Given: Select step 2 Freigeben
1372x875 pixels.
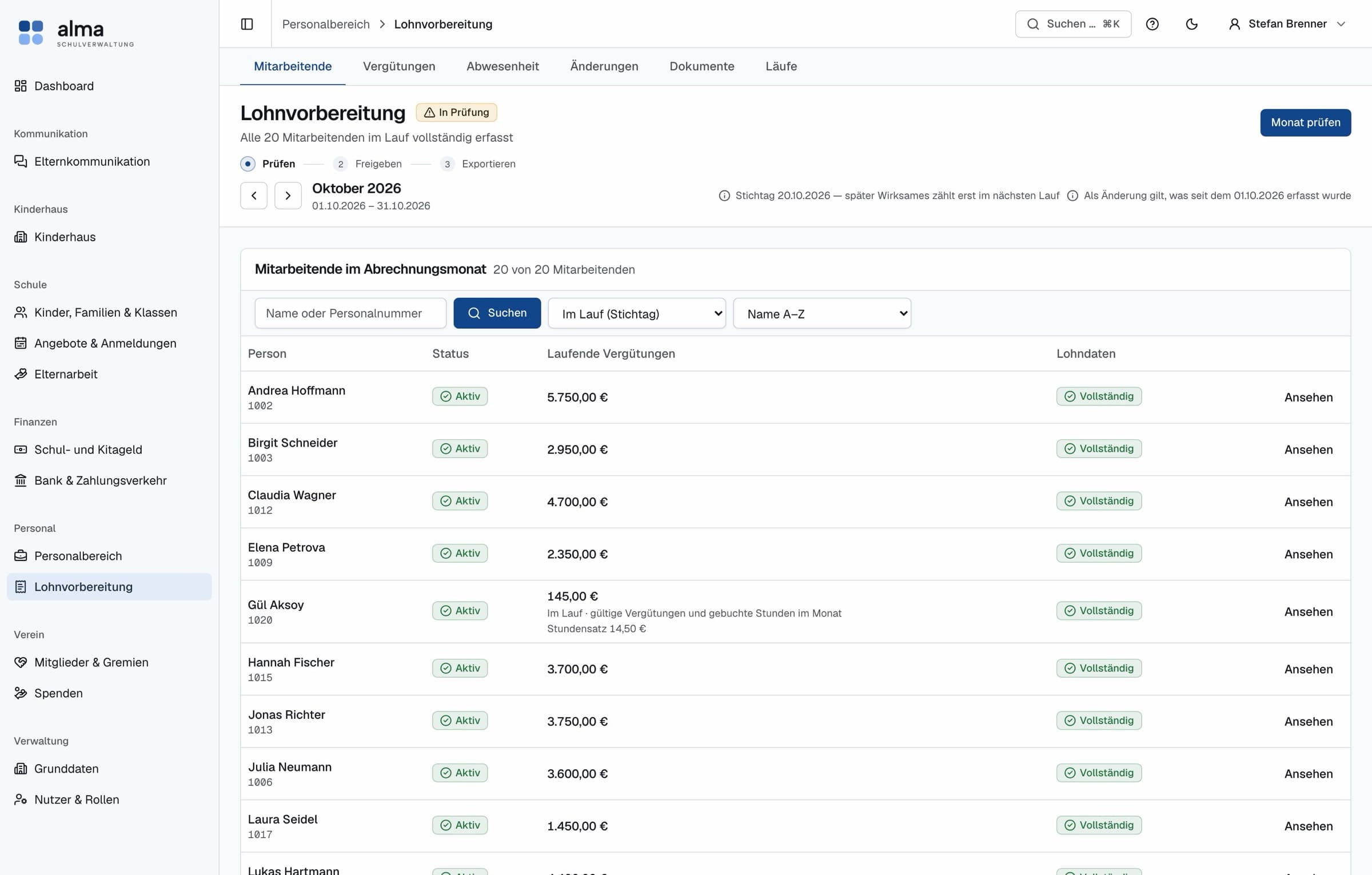Looking at the screenshot, I should [x=368, y=164].
